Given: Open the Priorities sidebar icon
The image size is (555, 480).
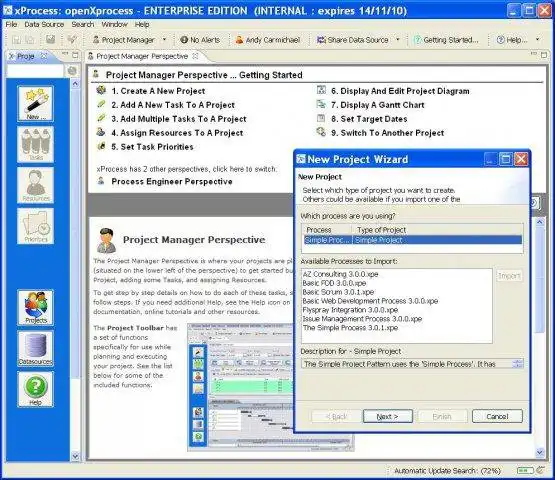Looking at the screenshot, I should pyautogui.click(x=35, y=226).
